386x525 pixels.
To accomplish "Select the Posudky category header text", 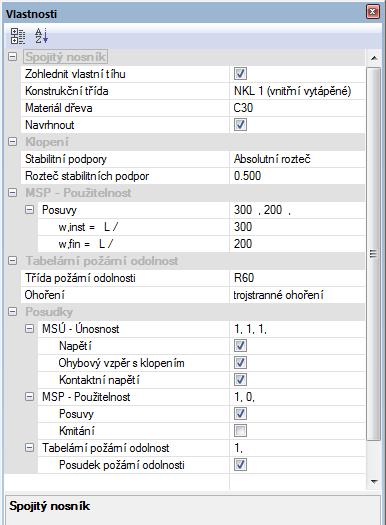I will (x=49, y=312).
